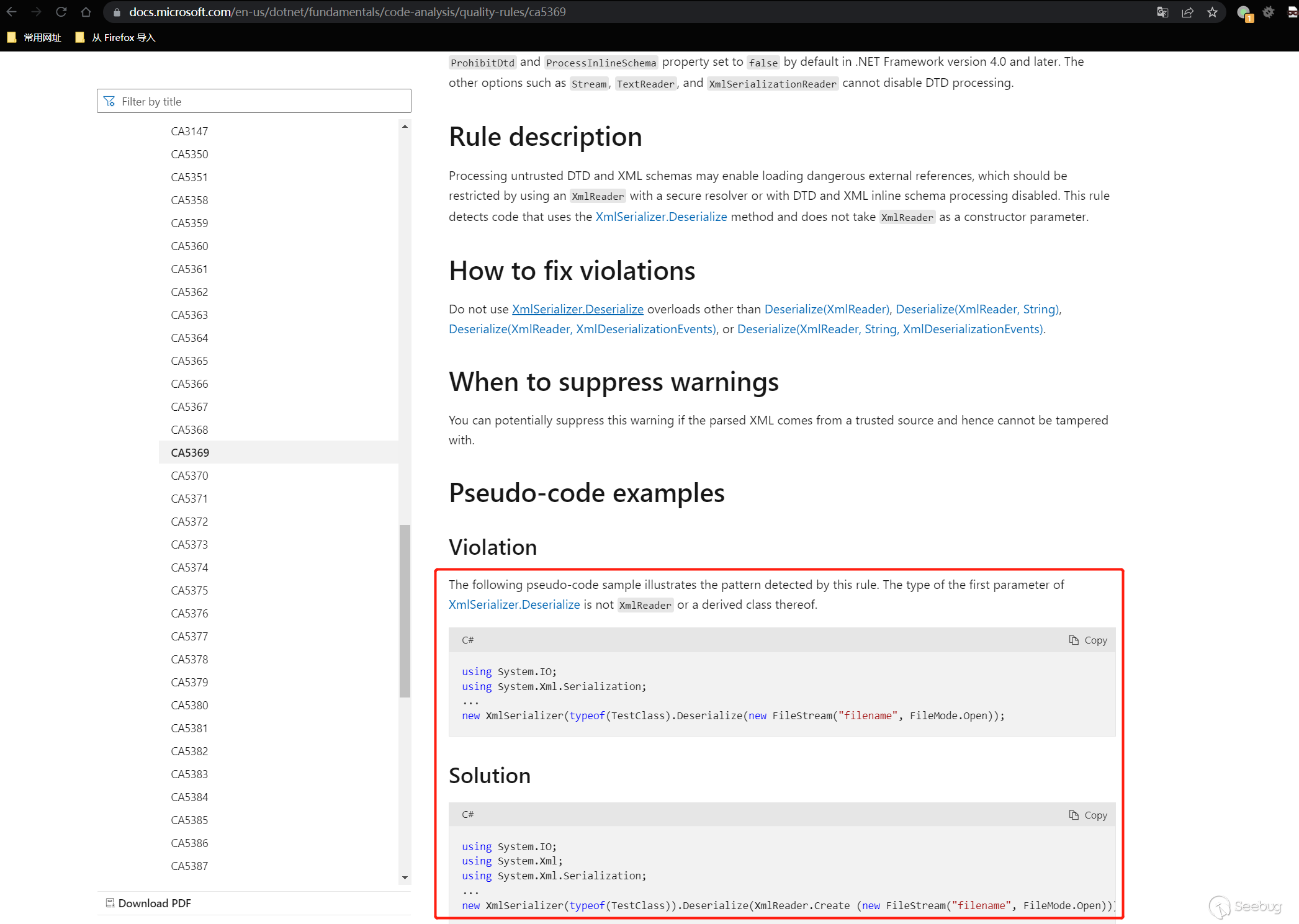Viewport: 1299px width, 924px height.
Task: Focus the Filter by title field
Action: click(x=254, y=101)
